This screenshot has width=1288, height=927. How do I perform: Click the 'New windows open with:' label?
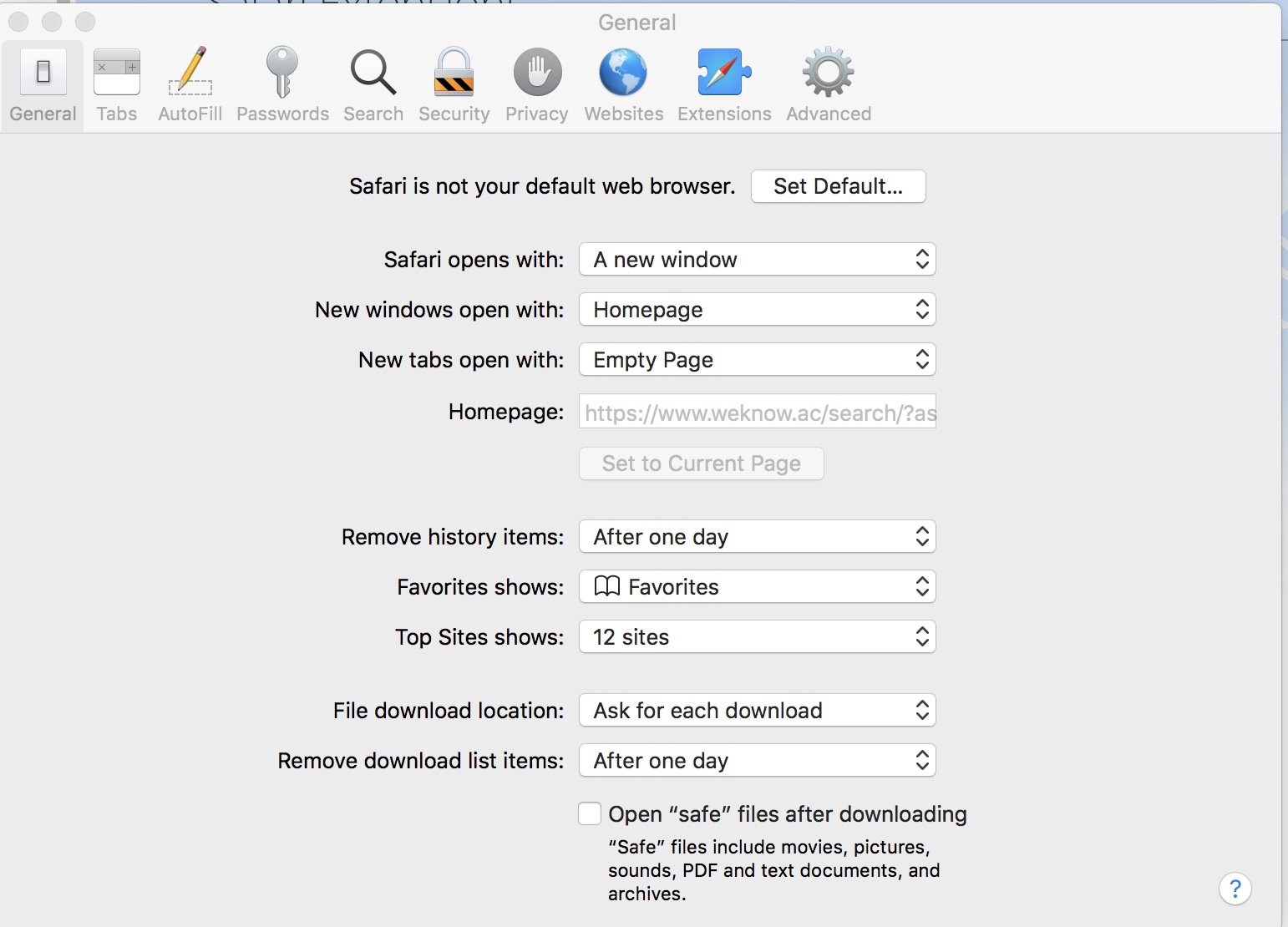point(439,310)
